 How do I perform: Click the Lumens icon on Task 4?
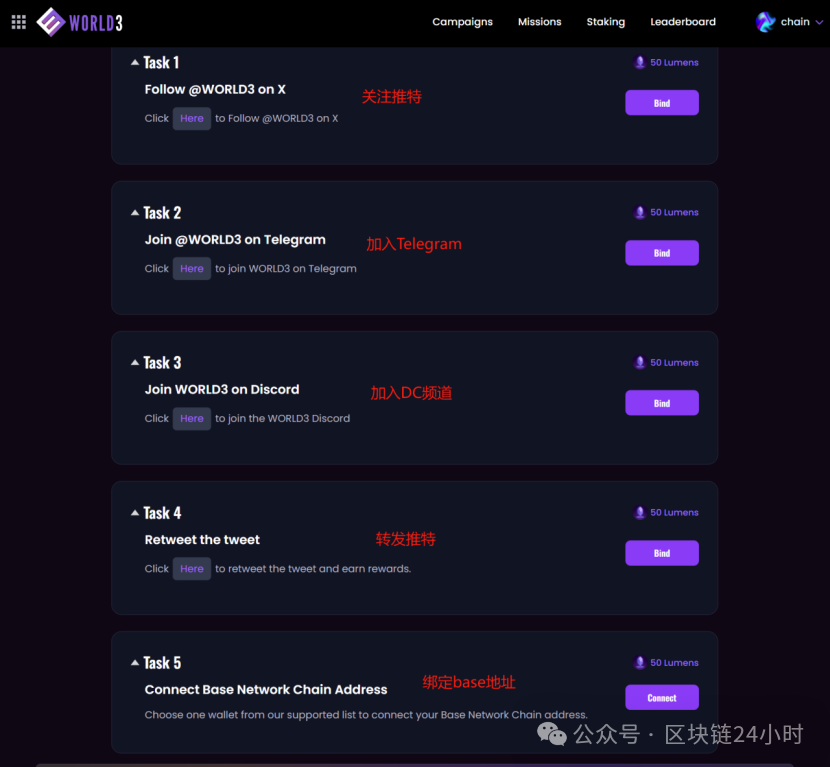click(x=639, y=512)
